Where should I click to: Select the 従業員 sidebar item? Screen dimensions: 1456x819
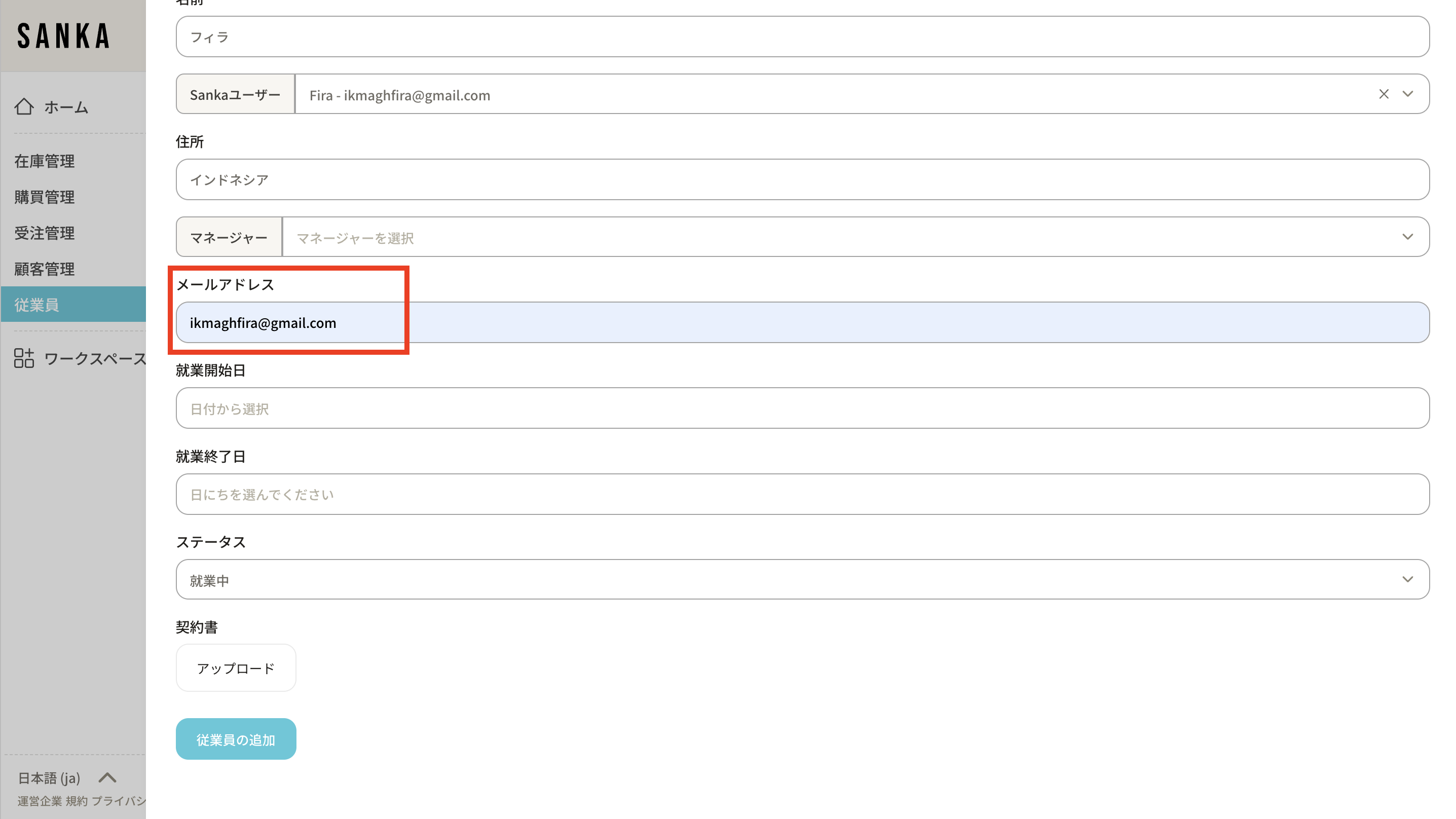coord(38,305)
